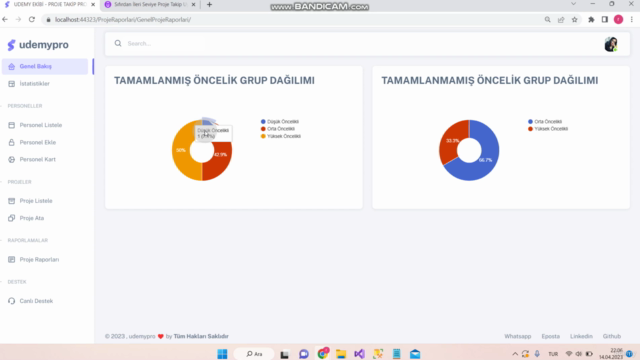
Task: Open the taskbar clock and date
Action: [x=611, y=354]
